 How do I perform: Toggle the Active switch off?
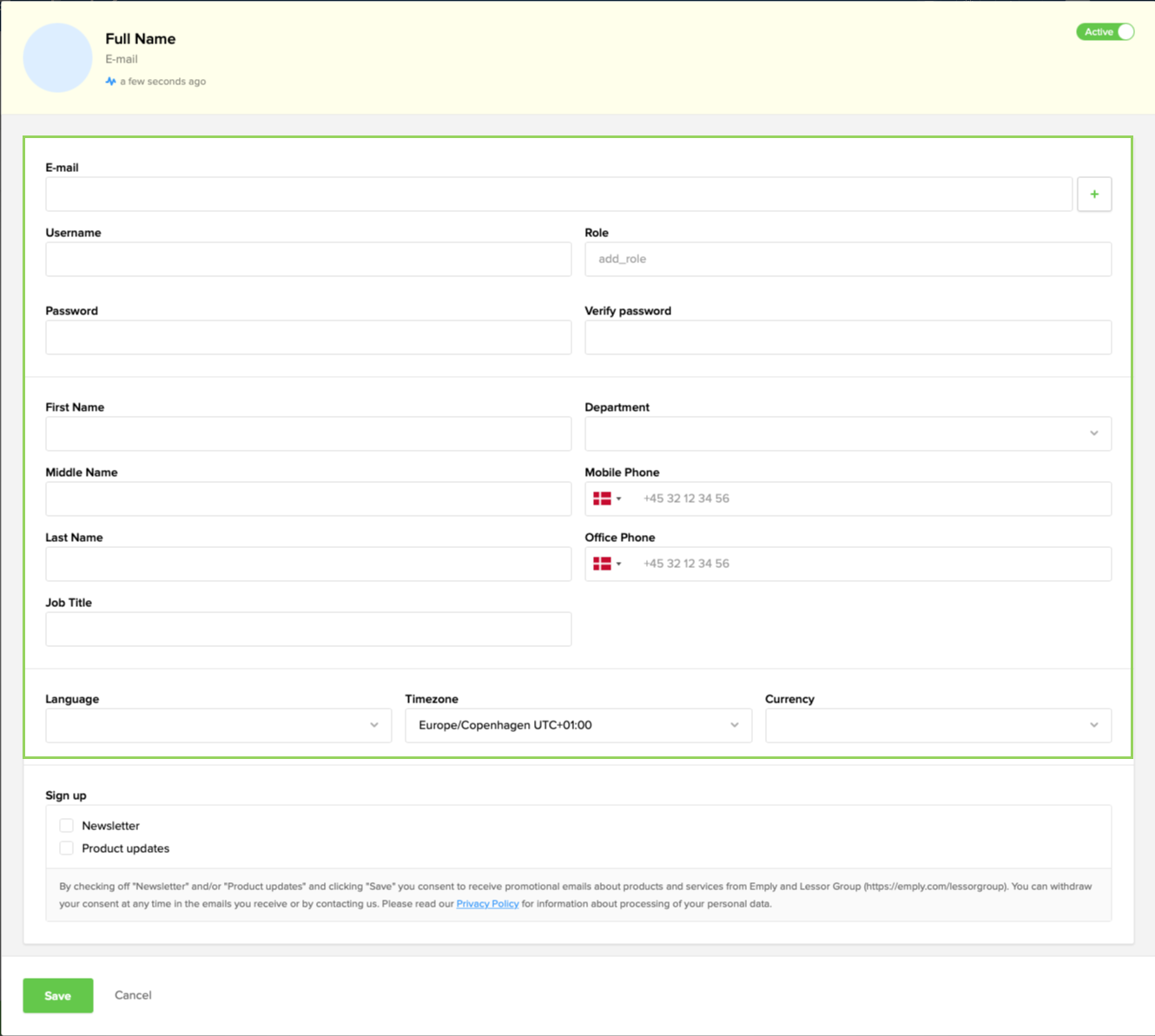1105,31
